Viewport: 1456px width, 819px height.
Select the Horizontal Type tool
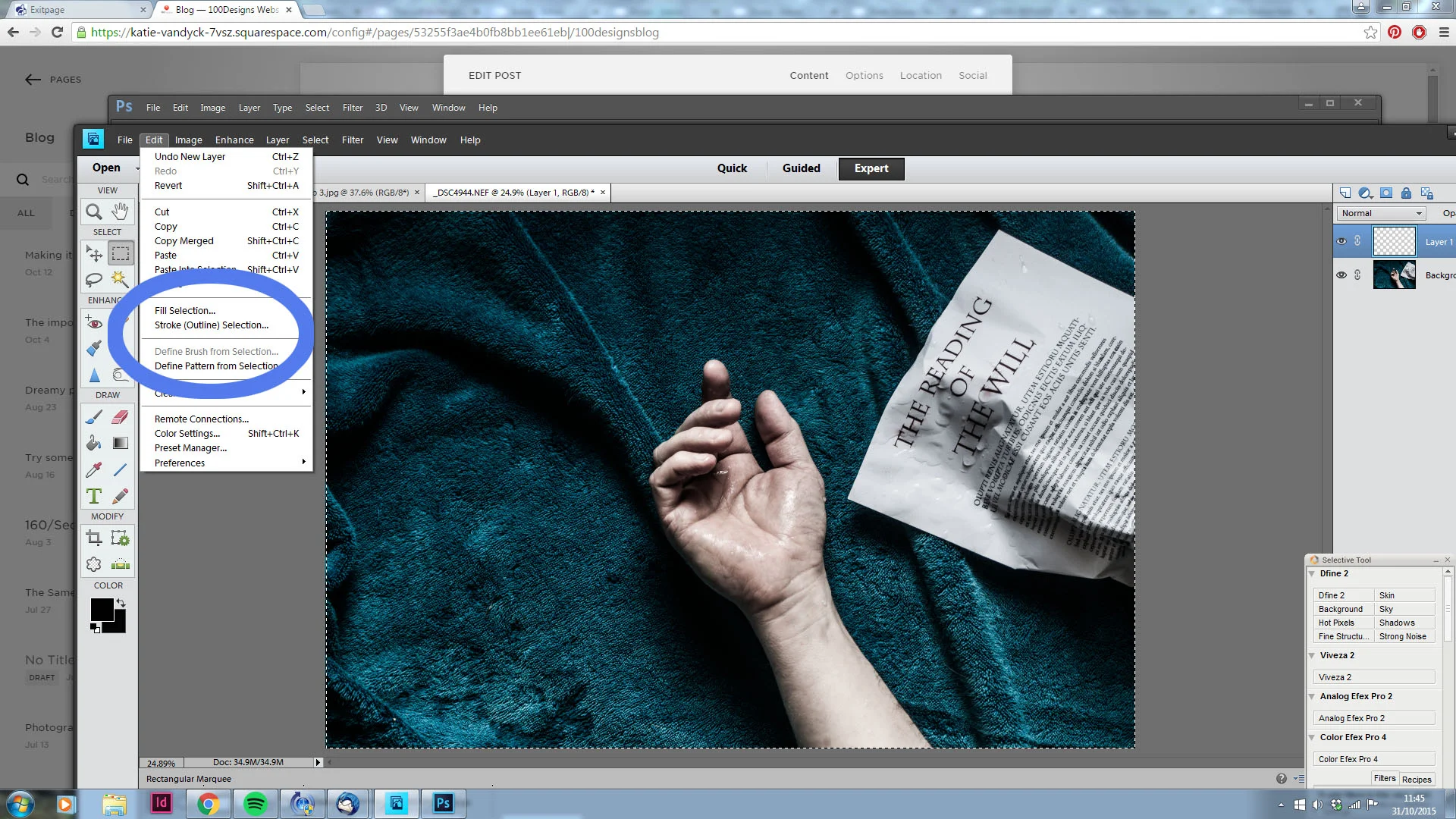[x=94, y=496]
